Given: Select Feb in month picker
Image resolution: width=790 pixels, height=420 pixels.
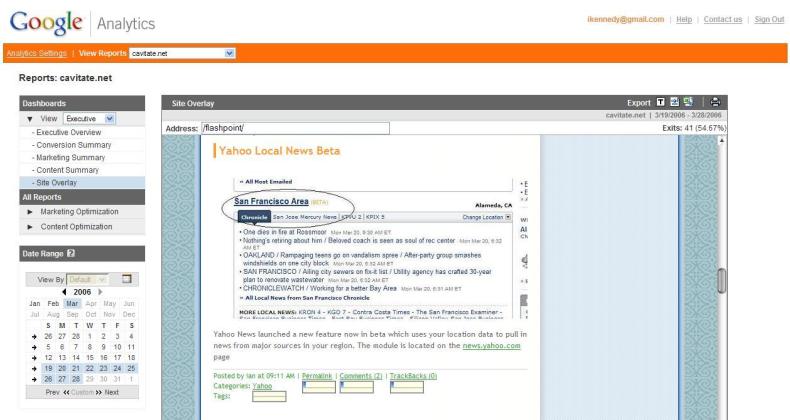Looking at the screenshot, I should (53, 304).
